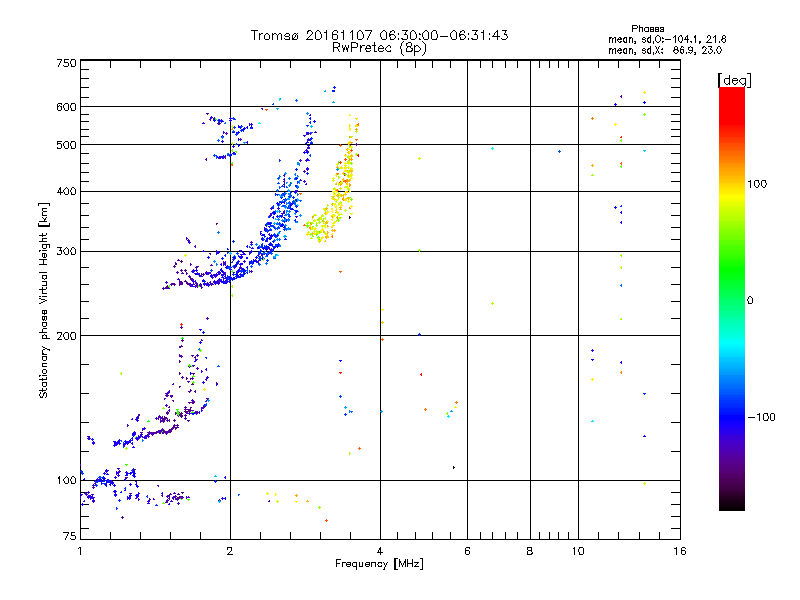
Task: Click the 'mean, sd,X: 86.9, 23.0' statistic
Action: tap(665, 50)
